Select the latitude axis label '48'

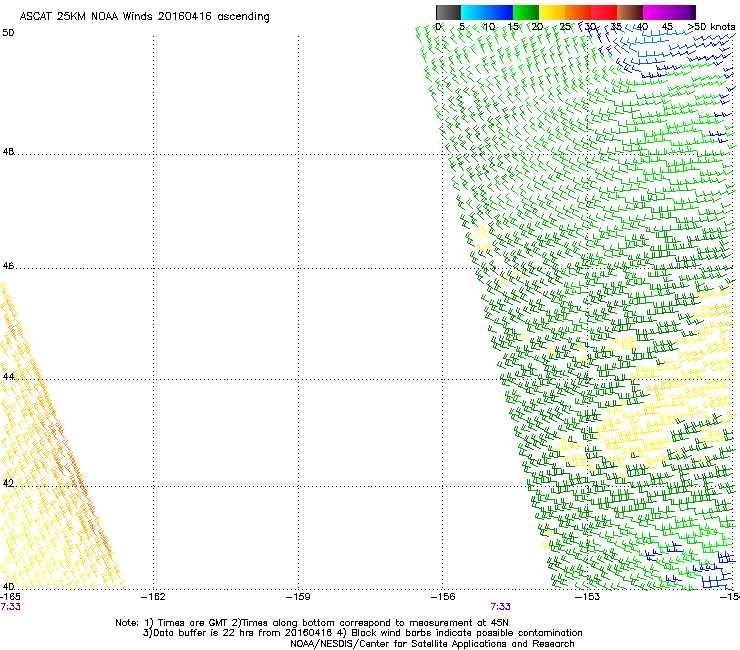tap(8, 152)
